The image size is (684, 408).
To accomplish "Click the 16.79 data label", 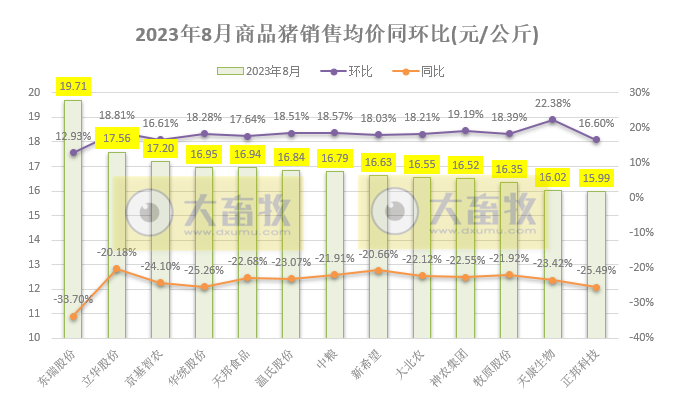I will (335, 158).
